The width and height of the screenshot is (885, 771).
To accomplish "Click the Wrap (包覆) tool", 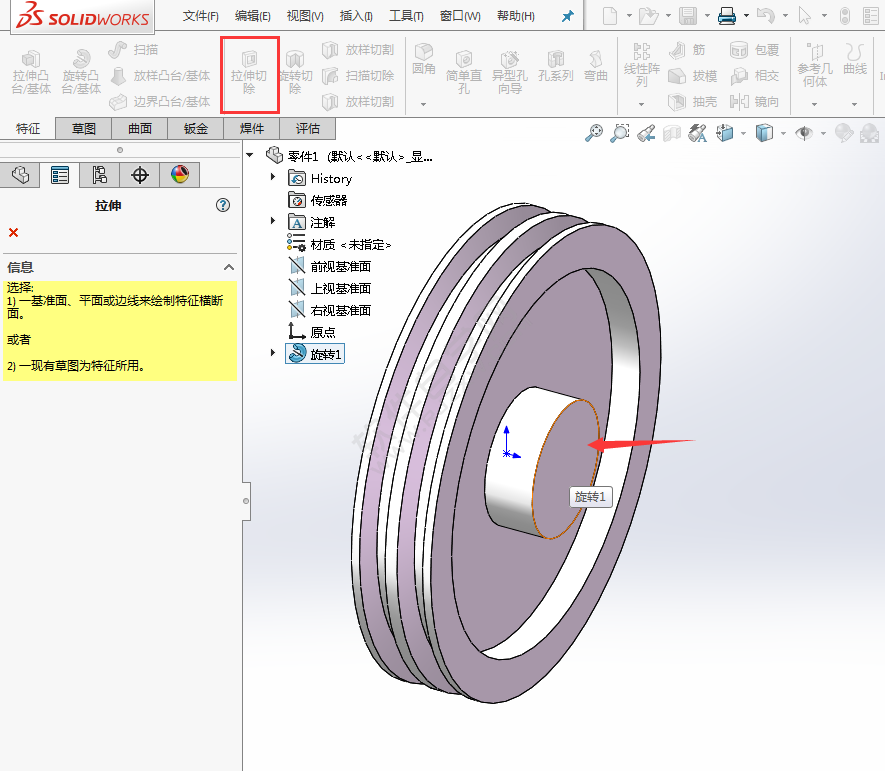I will pos(754,50).
